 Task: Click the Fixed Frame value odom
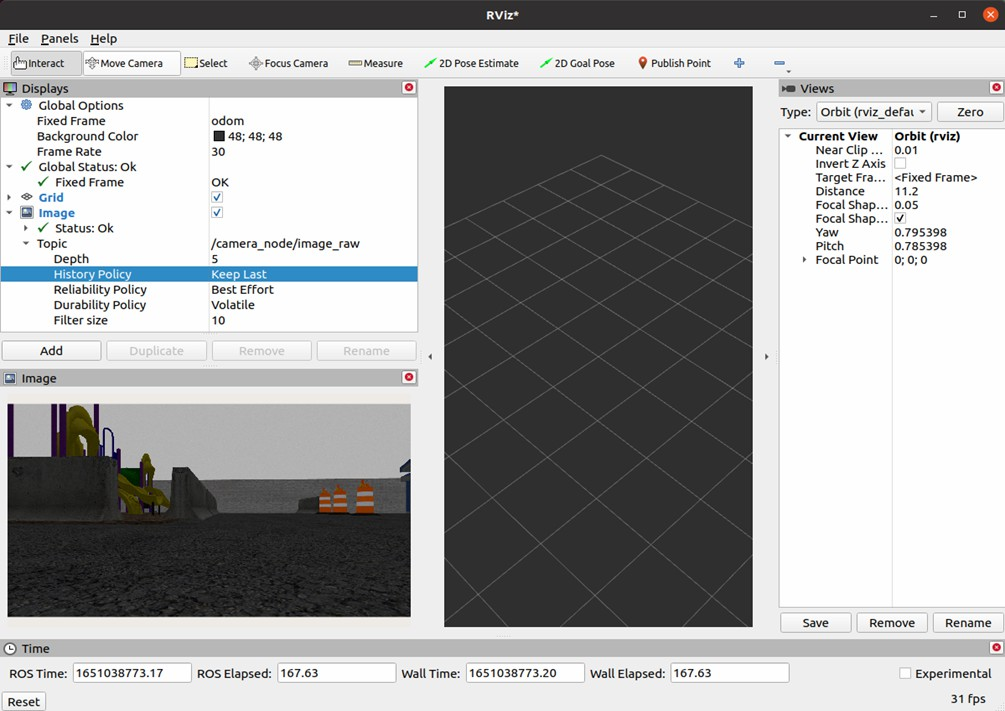pos(228,121)
